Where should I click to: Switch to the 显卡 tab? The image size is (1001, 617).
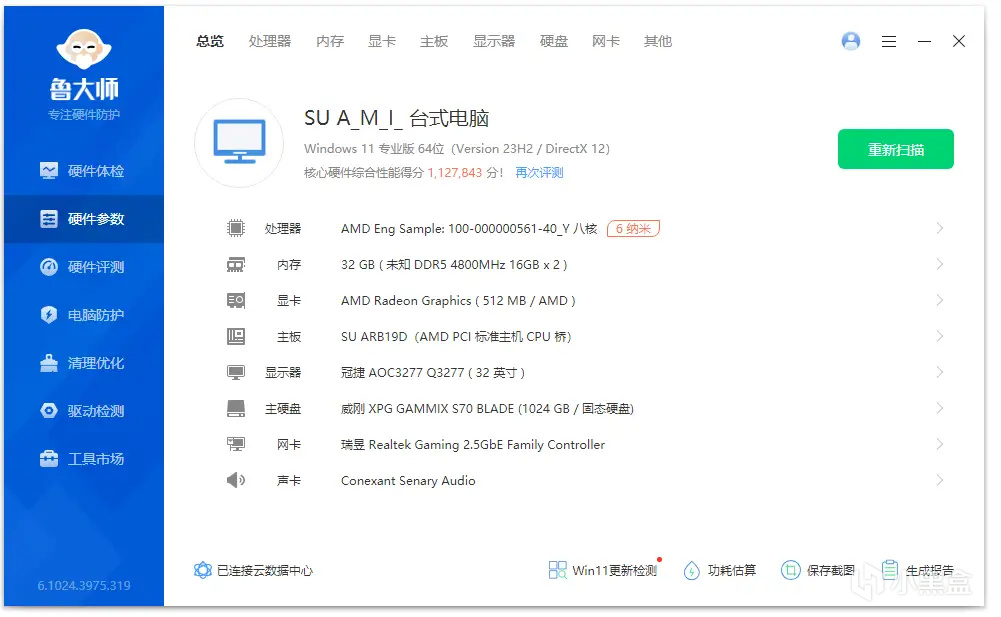[382, 42]
